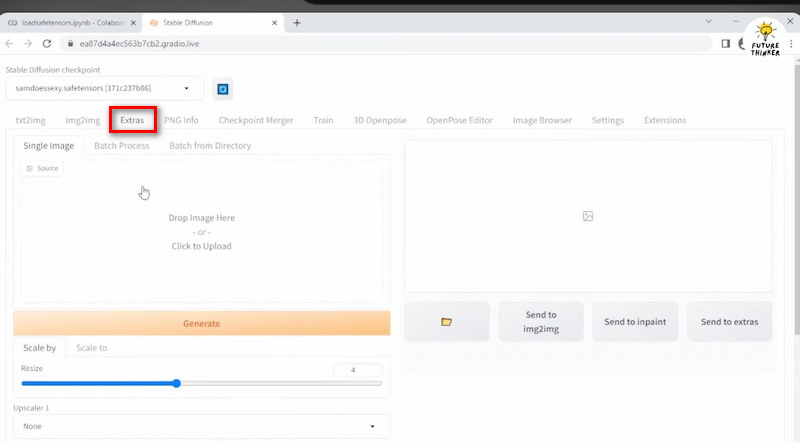Click Send to inpaint button
Image resolution: width=800 pixels, height=443 pixels.
click(x=635, y=322)
